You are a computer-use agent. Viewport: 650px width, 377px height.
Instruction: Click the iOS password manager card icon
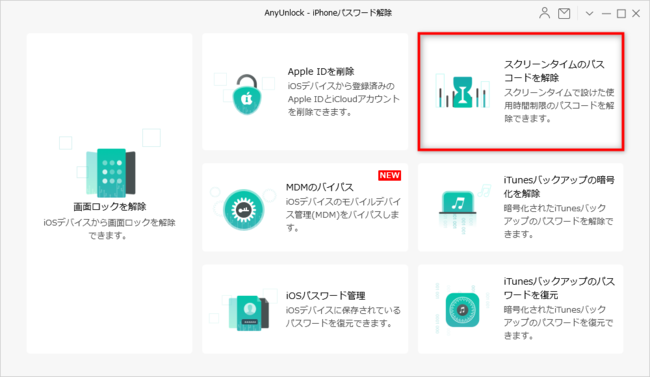coord(249,313)
